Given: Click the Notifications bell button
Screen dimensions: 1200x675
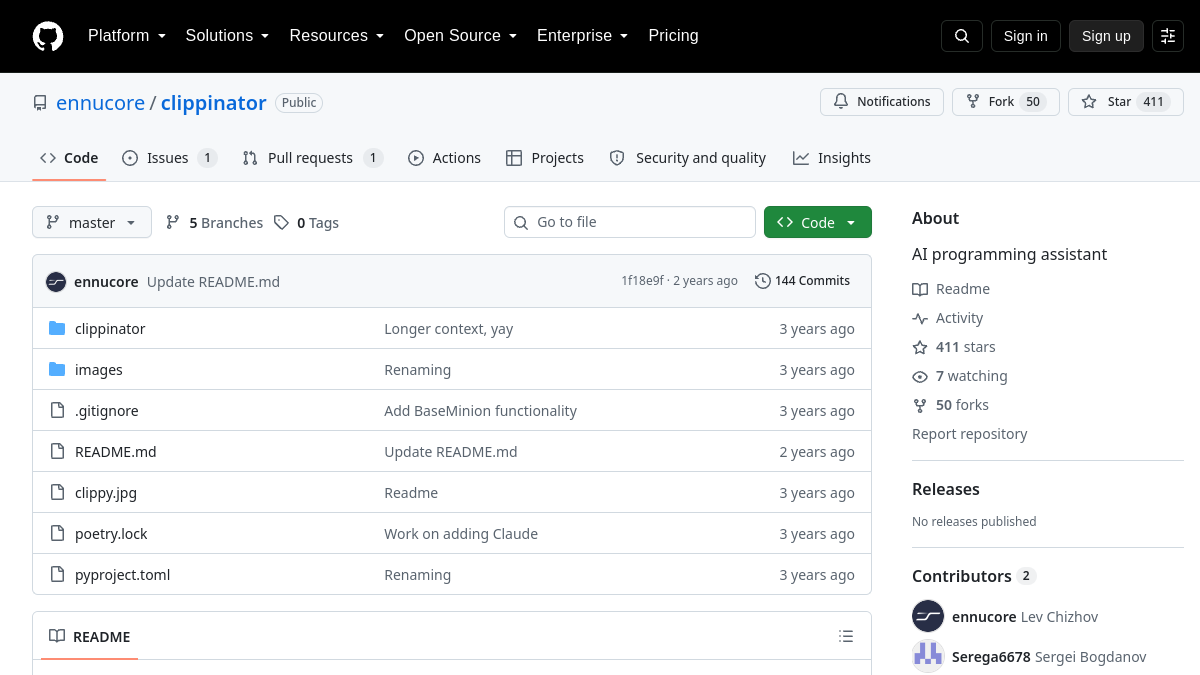Looking at the screenshot, I should pyautogui.click(x=882, y=102).
